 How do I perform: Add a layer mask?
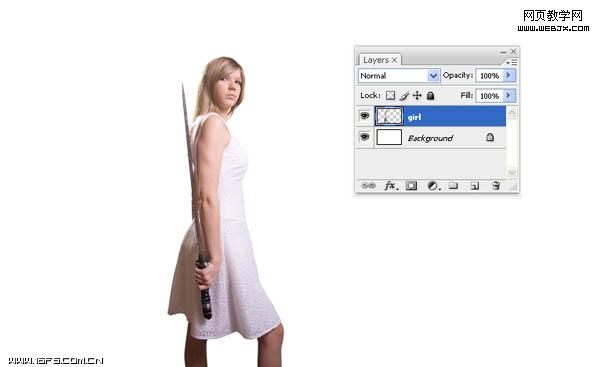point(411,186)
